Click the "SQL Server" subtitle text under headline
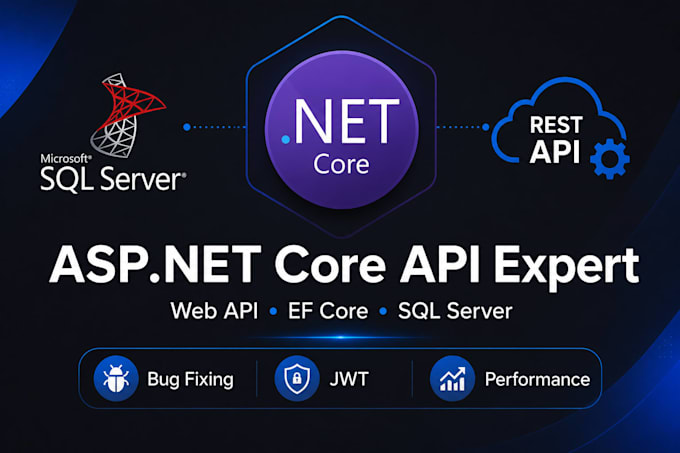The width and height of the screenshot is (680, 453). click(455, 311)
